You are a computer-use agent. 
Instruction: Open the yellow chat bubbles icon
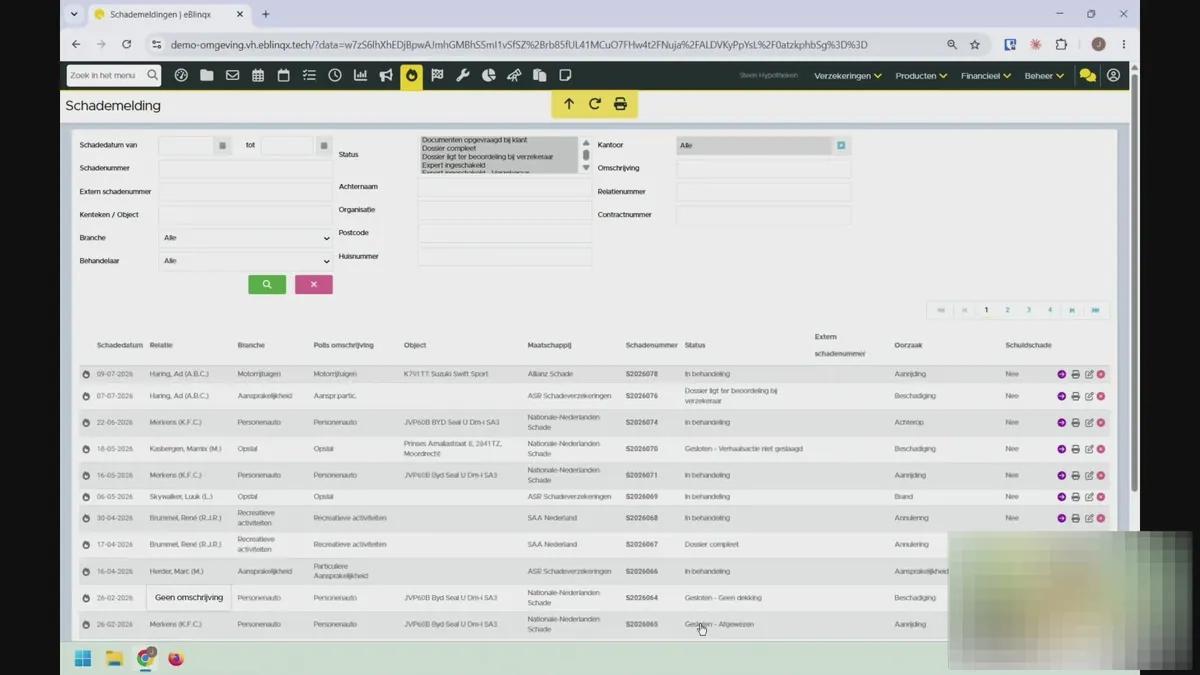1087,76
